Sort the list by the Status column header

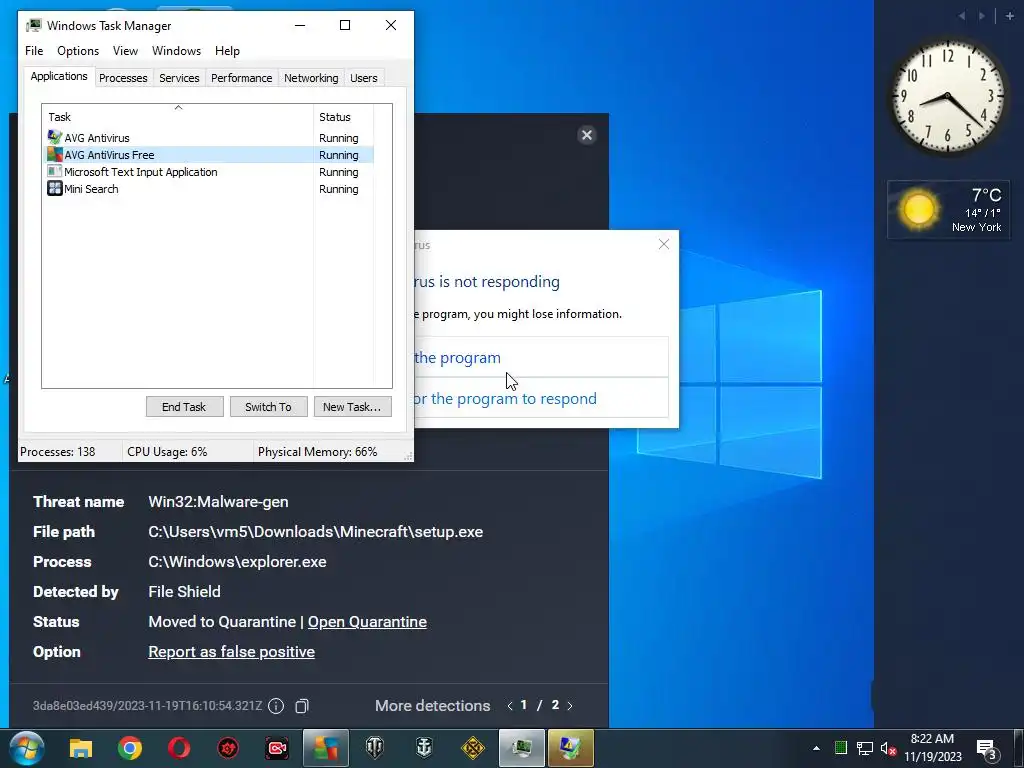[x=344, y=117]
